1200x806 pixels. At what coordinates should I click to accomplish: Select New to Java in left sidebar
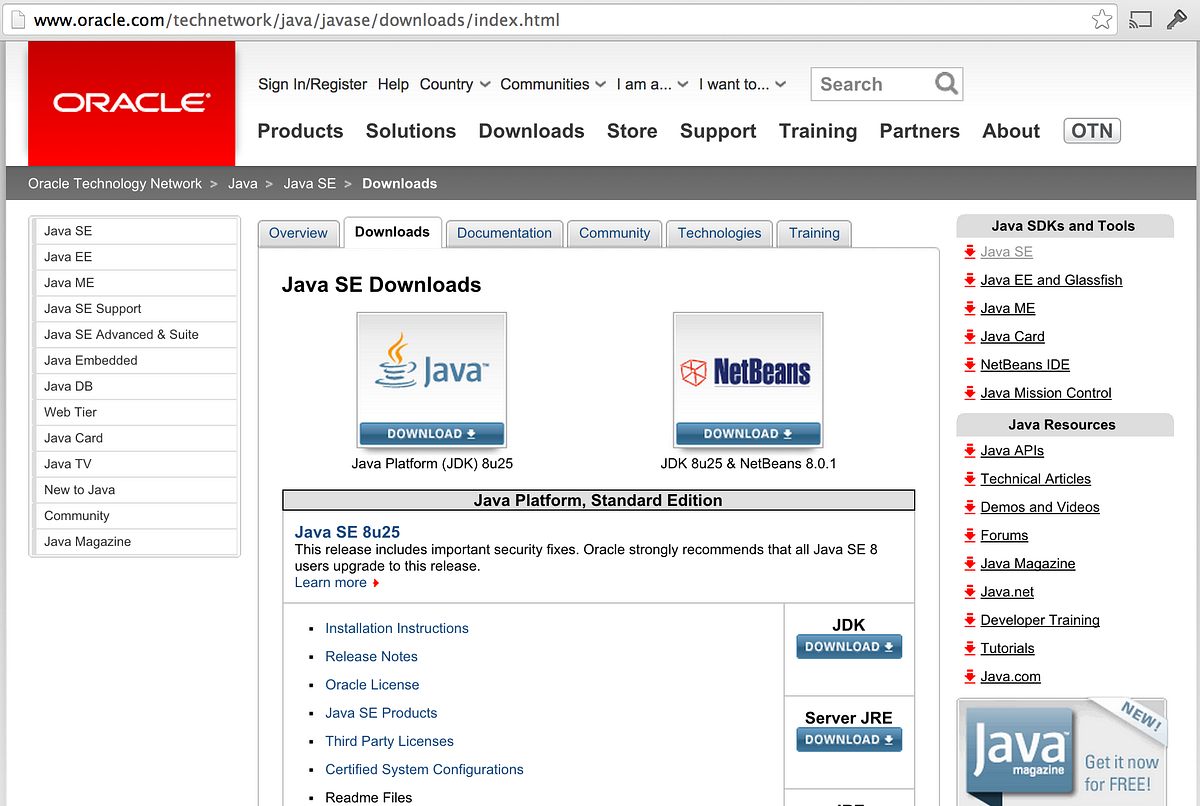tap(135, 490)
